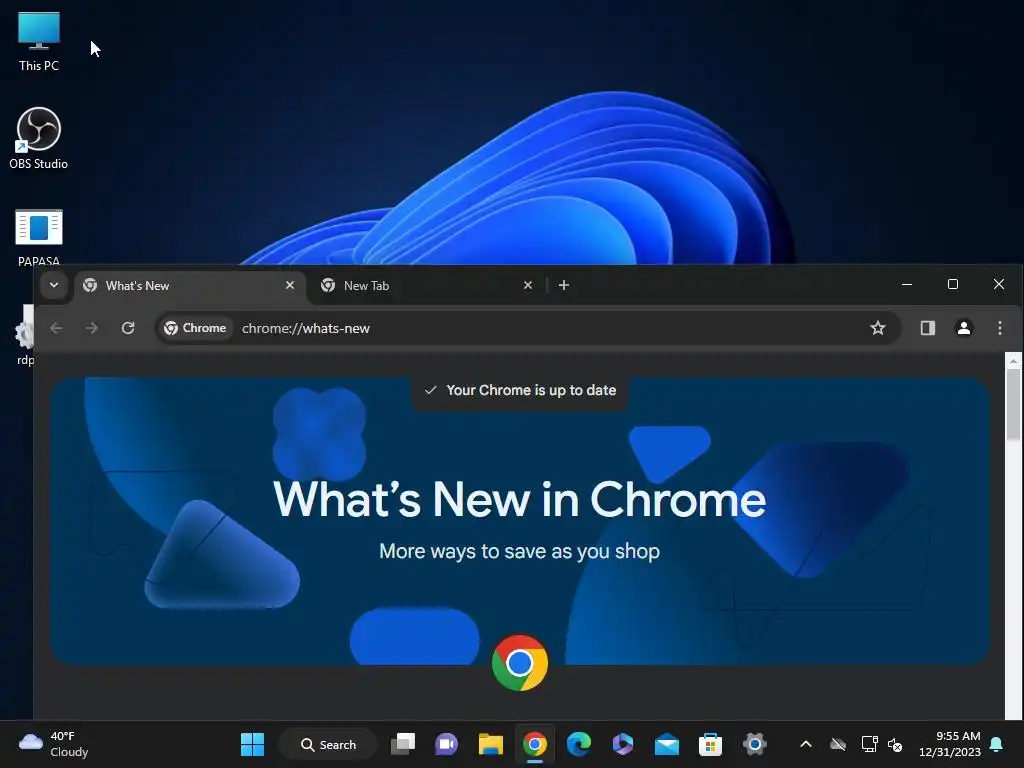
Task: Show hidden system tray icons
Action: tap(806, 744)
